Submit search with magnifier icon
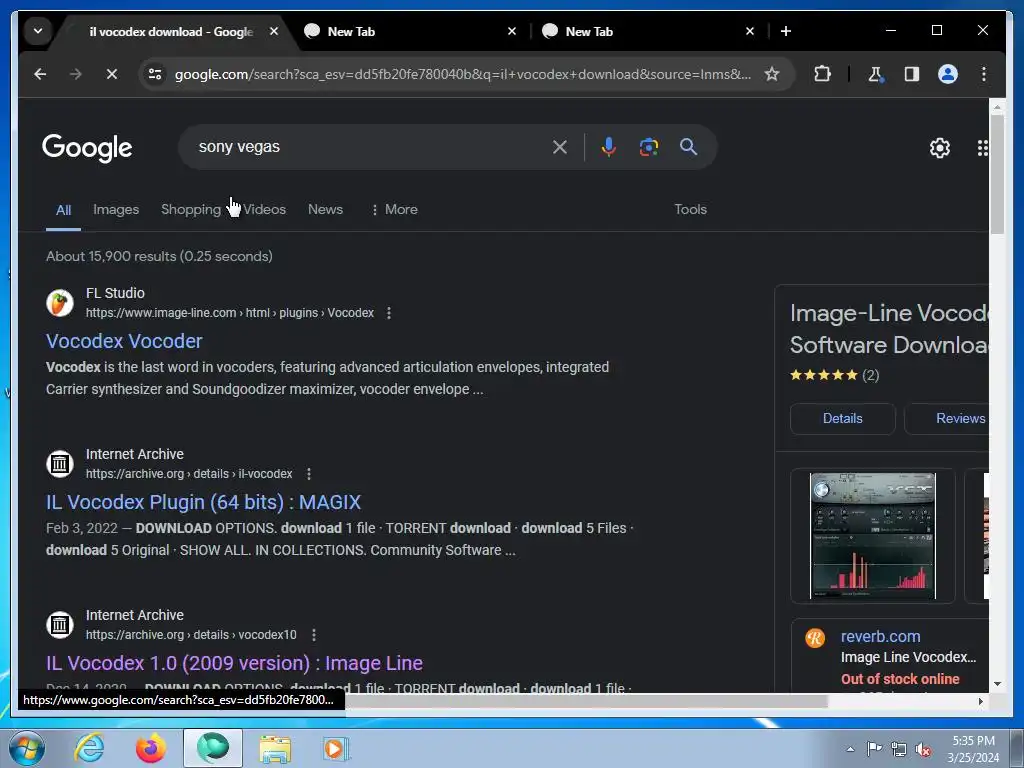Screen dimensions: 1024x768 pos(688,147)
